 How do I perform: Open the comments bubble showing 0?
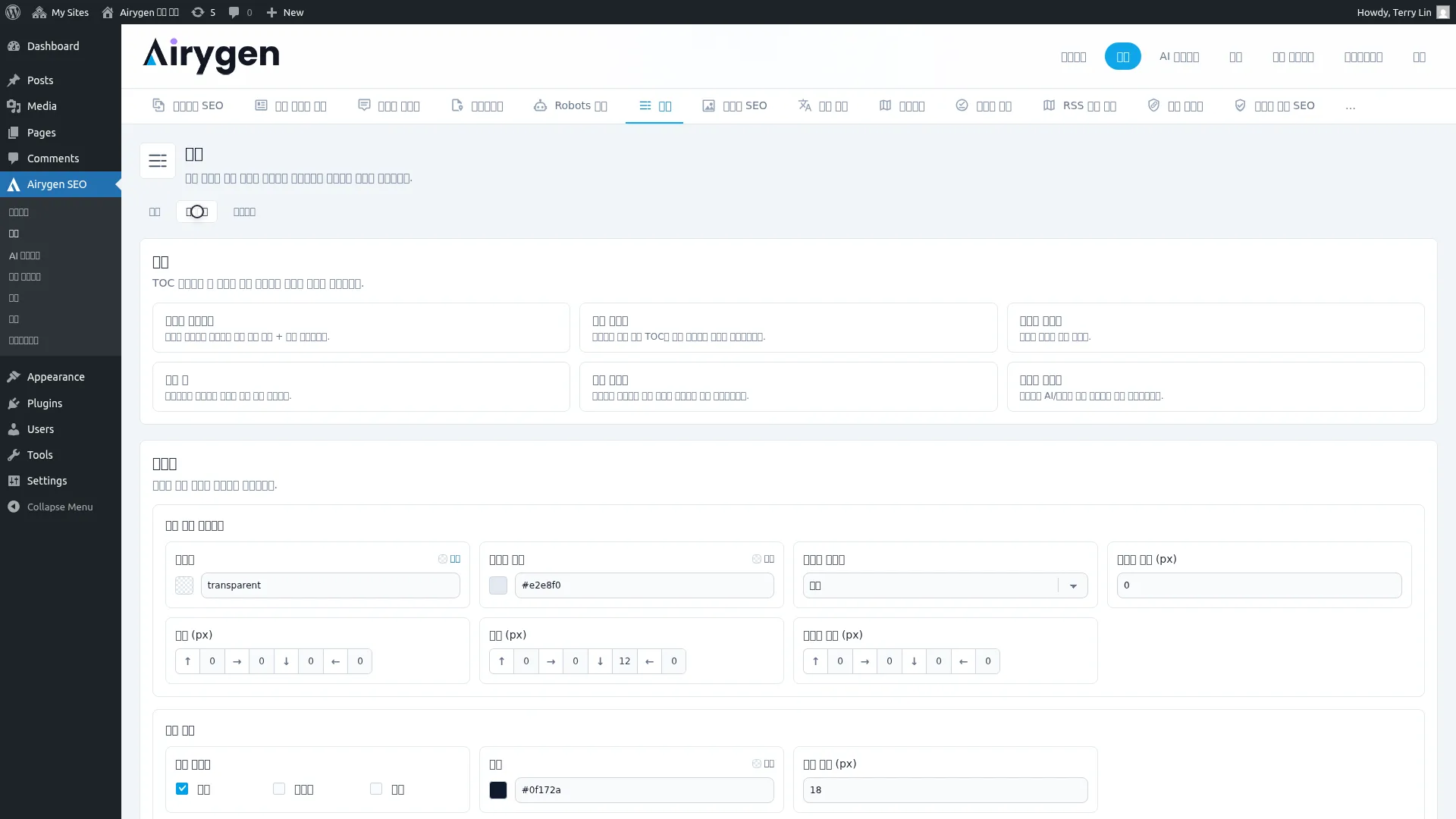click(x=240, y=12)
